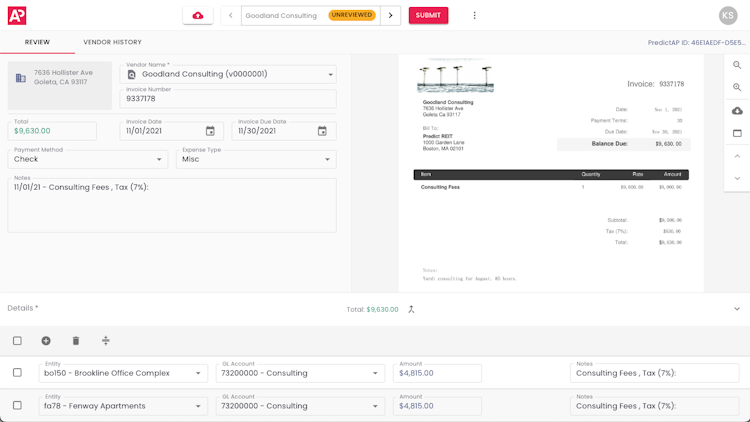Check the Brookline Office Complex row checkbox
Image resolution: width=750 pixels, height=422 pixels.
coord(17,373)
